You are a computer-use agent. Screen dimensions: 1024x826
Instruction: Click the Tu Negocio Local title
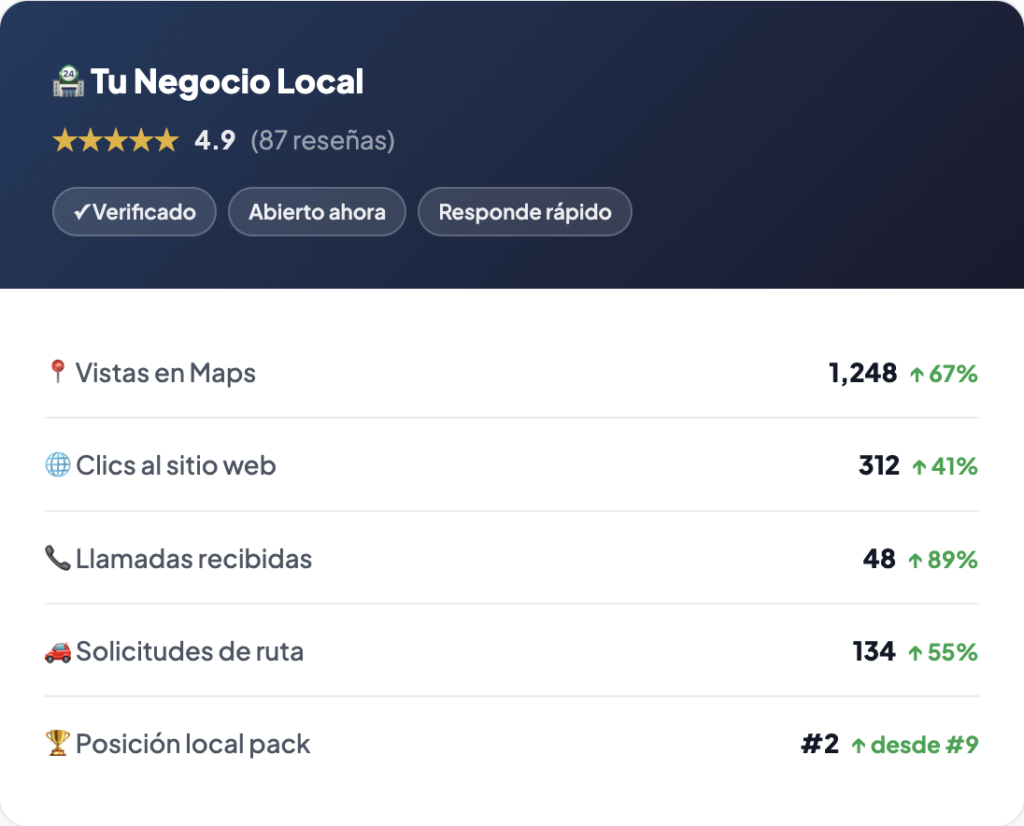pos(227,82)
